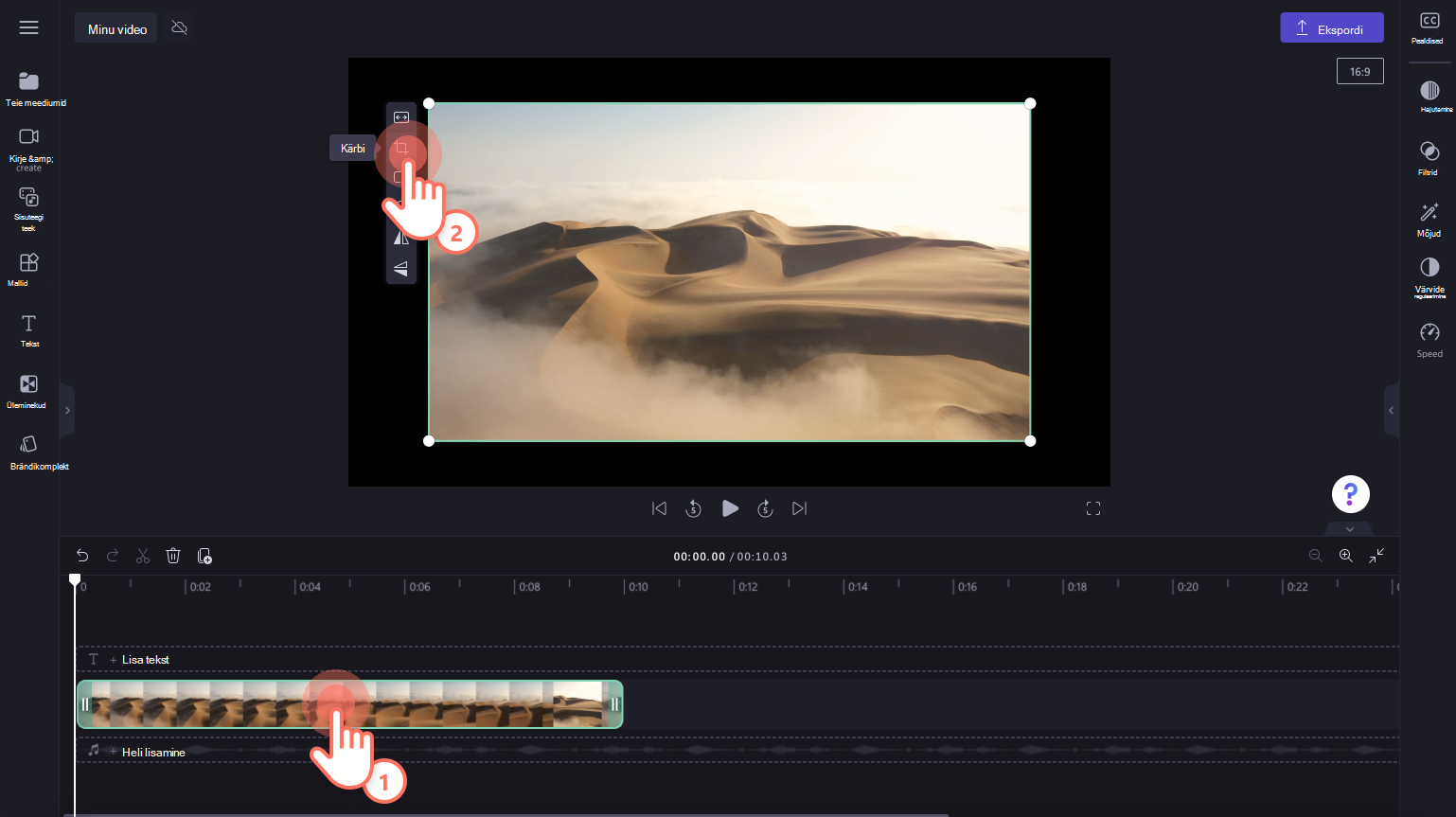Expand the left sidebar panel chevron

pos(67,410)
